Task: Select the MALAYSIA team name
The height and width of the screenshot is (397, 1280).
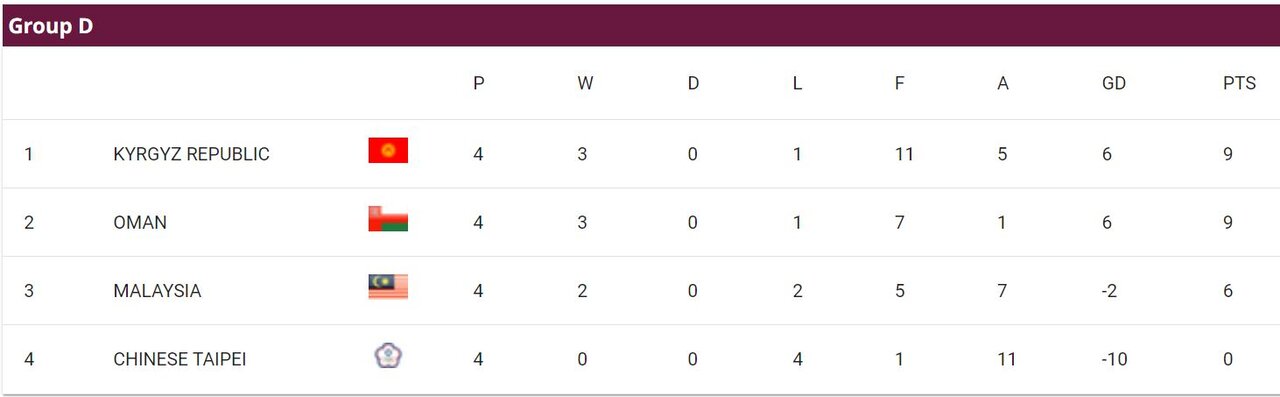Action: point(157,290)
